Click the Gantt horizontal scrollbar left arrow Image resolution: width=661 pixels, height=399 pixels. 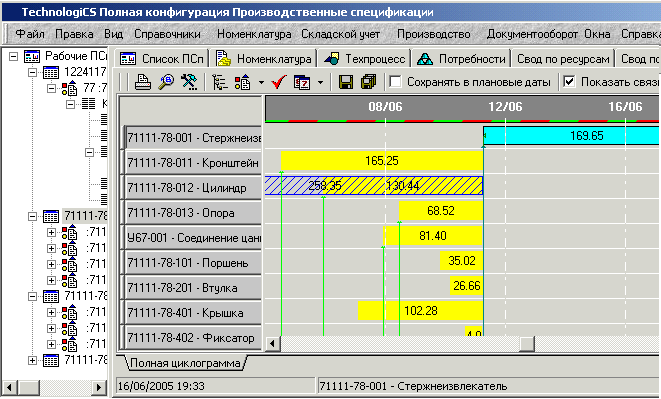(272, 343)
